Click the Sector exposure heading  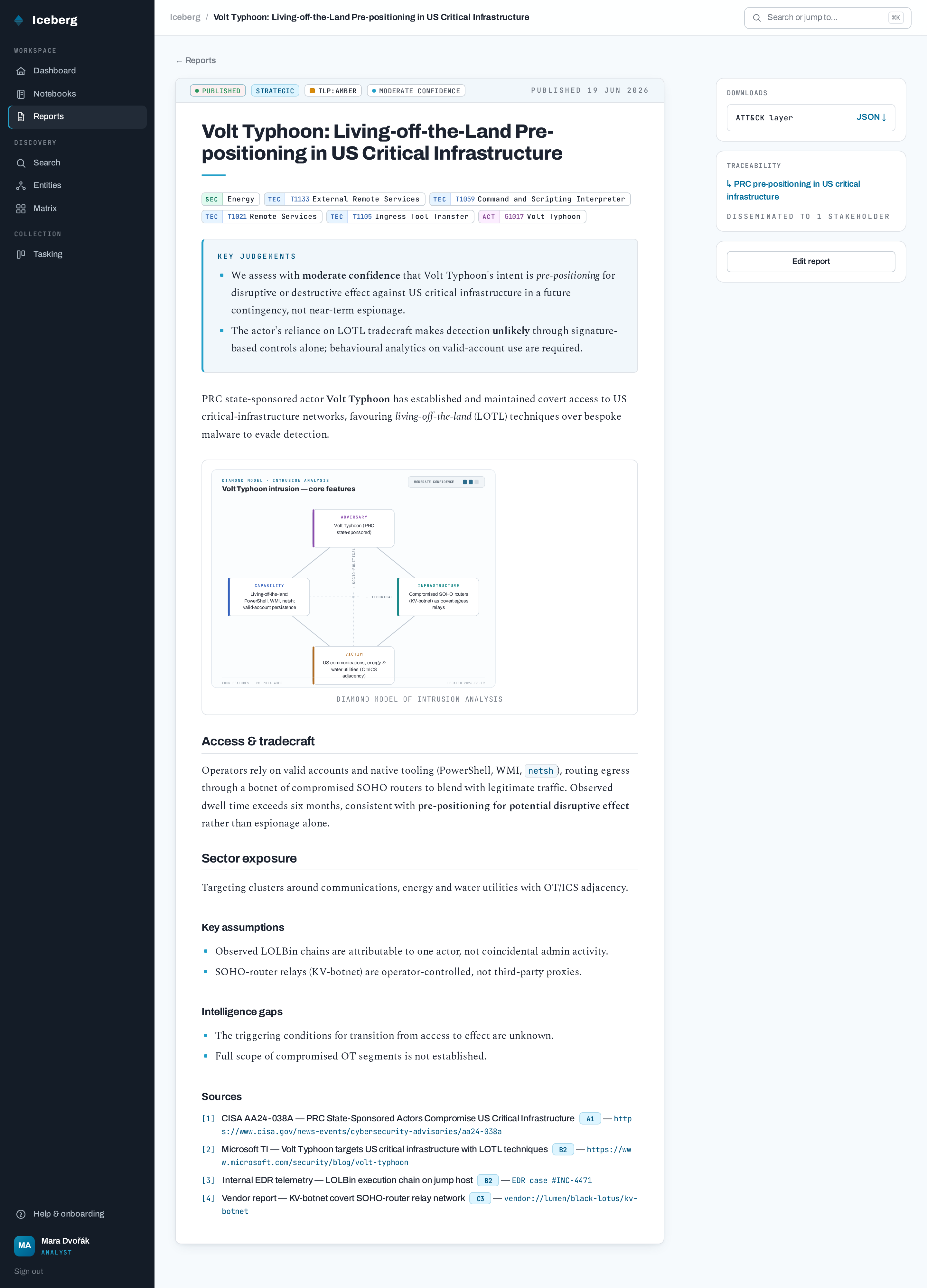tap(249, 859)
